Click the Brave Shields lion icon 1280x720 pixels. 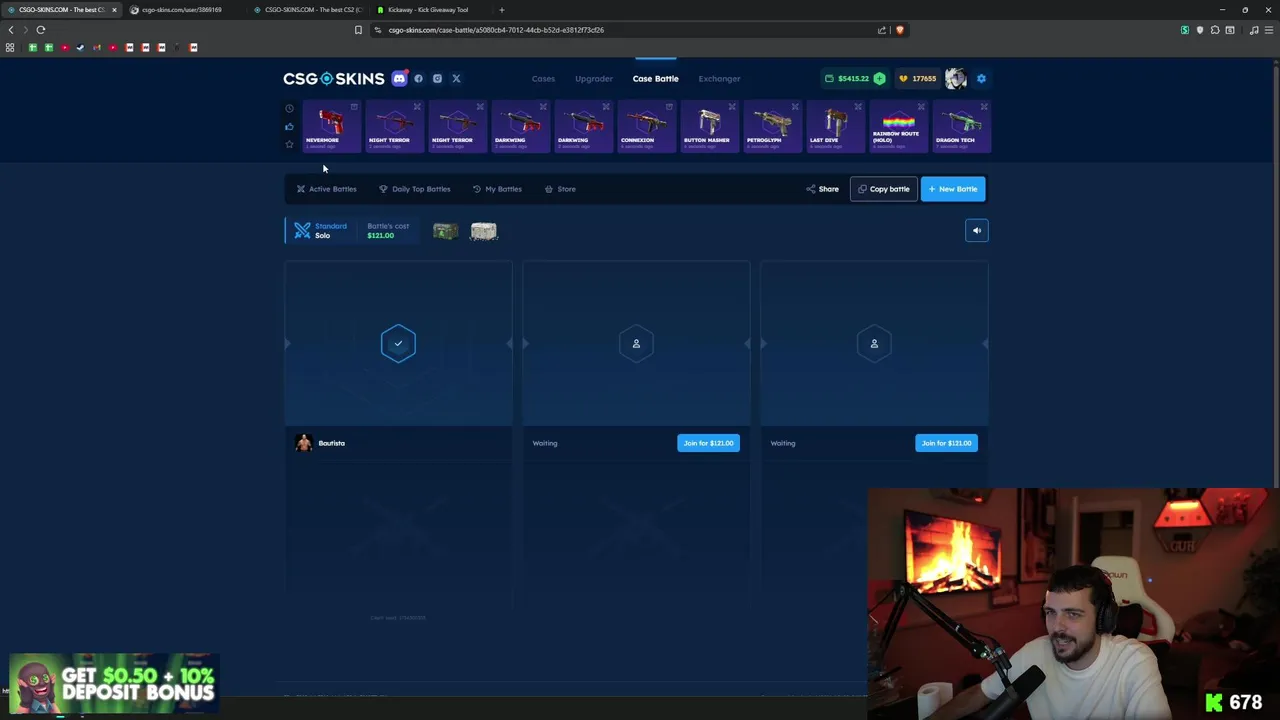[x=899, y=30]
